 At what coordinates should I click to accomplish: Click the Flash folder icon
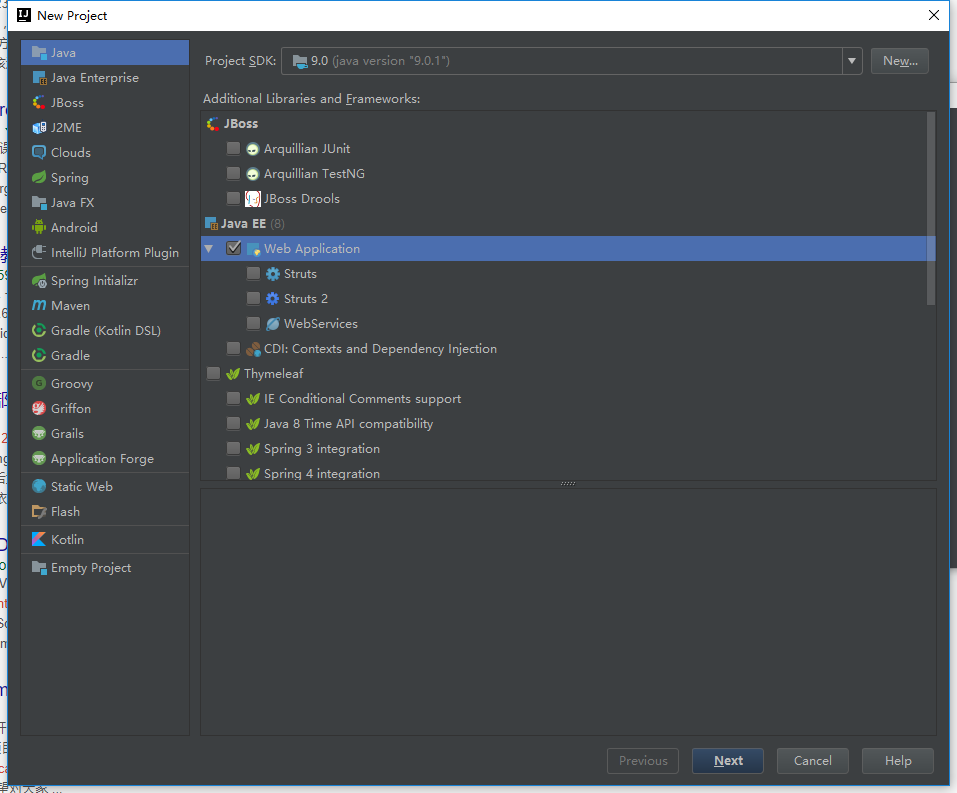point(39,512)
